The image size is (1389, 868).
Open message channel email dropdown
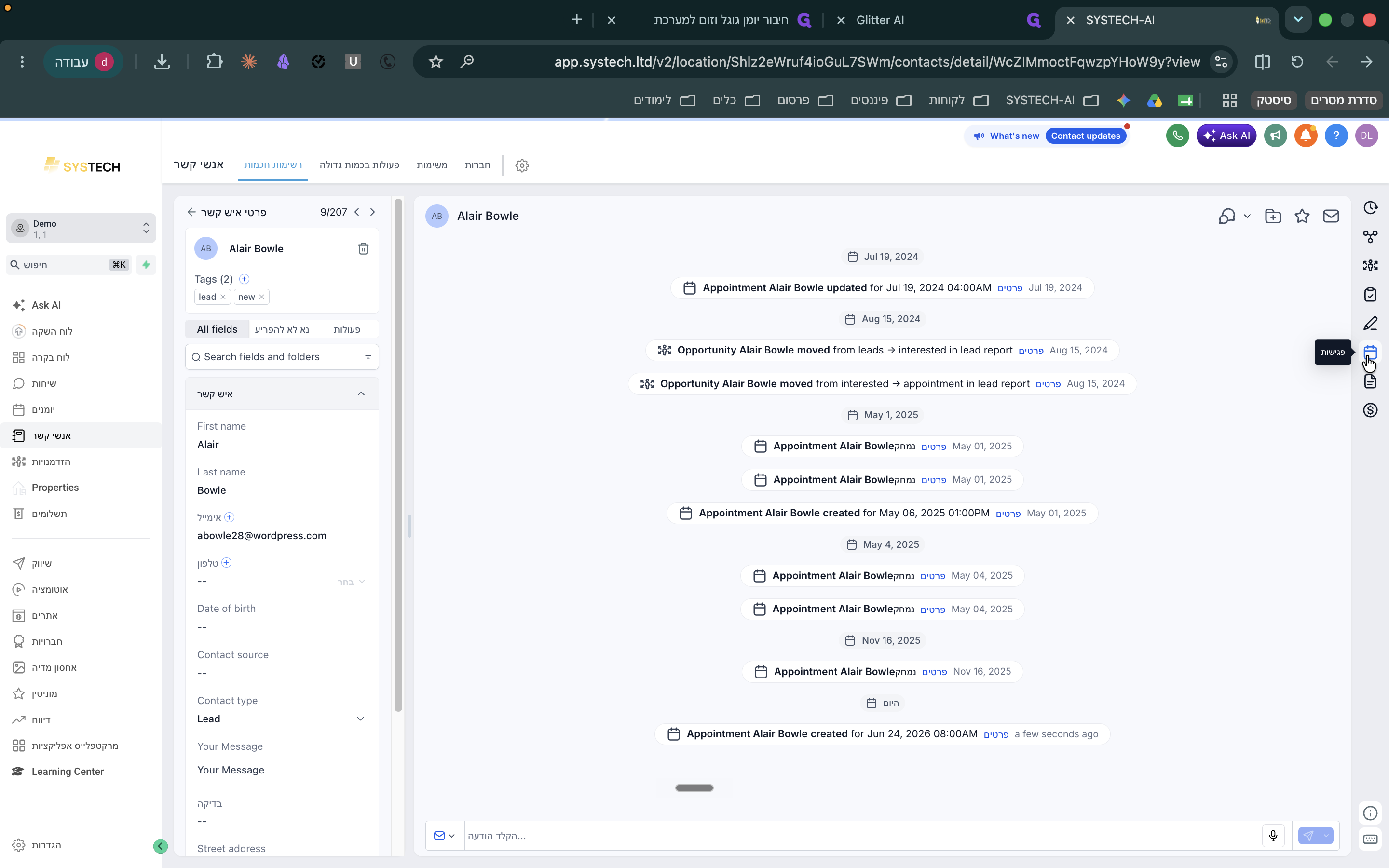[x=444, y=835]
